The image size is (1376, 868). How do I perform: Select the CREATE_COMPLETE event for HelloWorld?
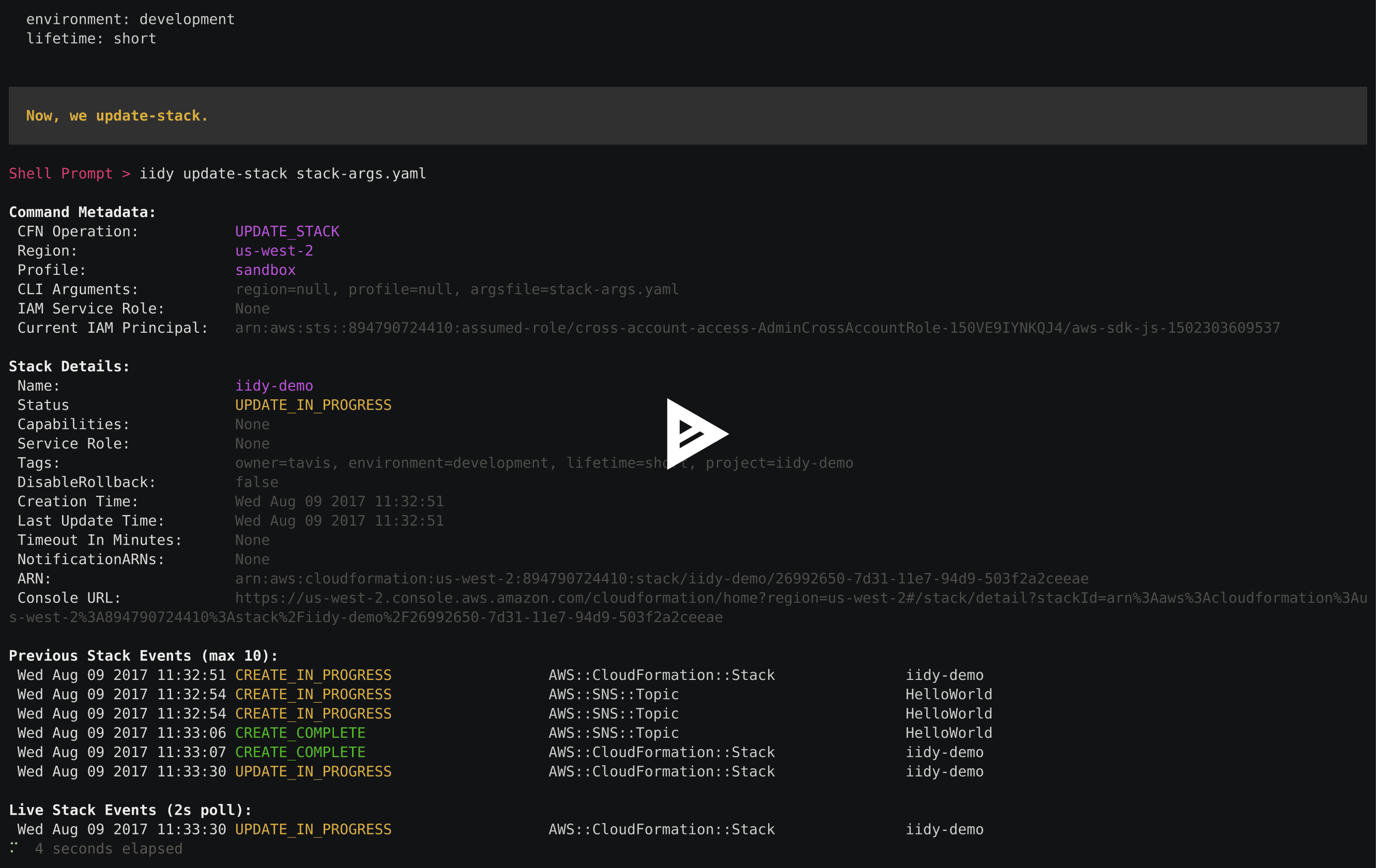pyautogui.click(x=299, y=733)
